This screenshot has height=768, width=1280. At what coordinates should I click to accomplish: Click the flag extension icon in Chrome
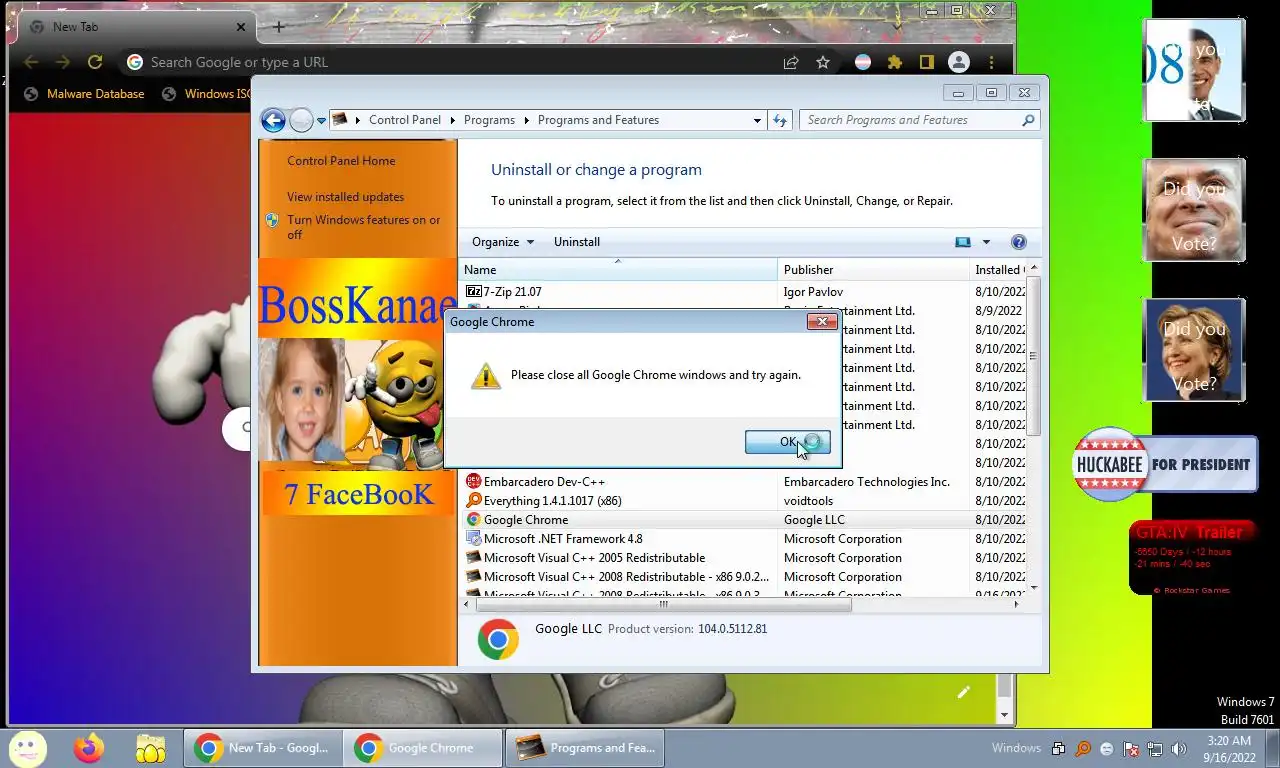point(863,62)
